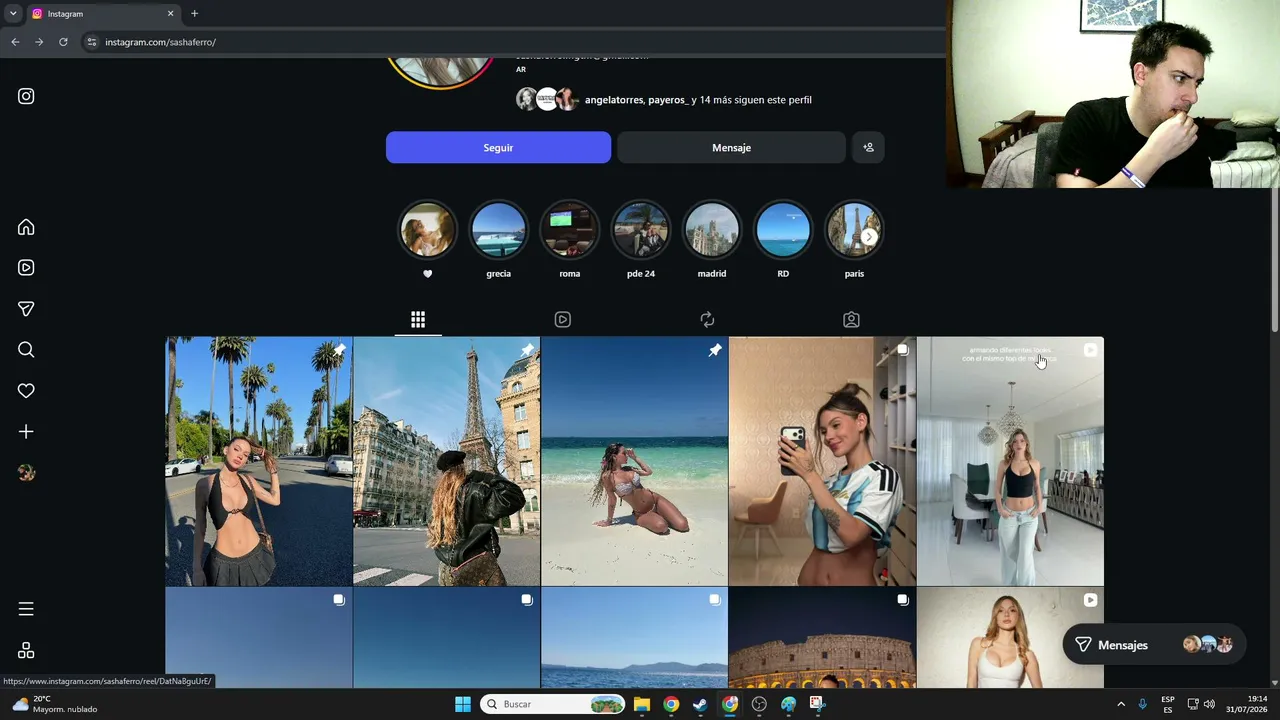Create a new post with plus icon
The height and width of the screenshot is (720, 1280).
click(x=26, y=432)
